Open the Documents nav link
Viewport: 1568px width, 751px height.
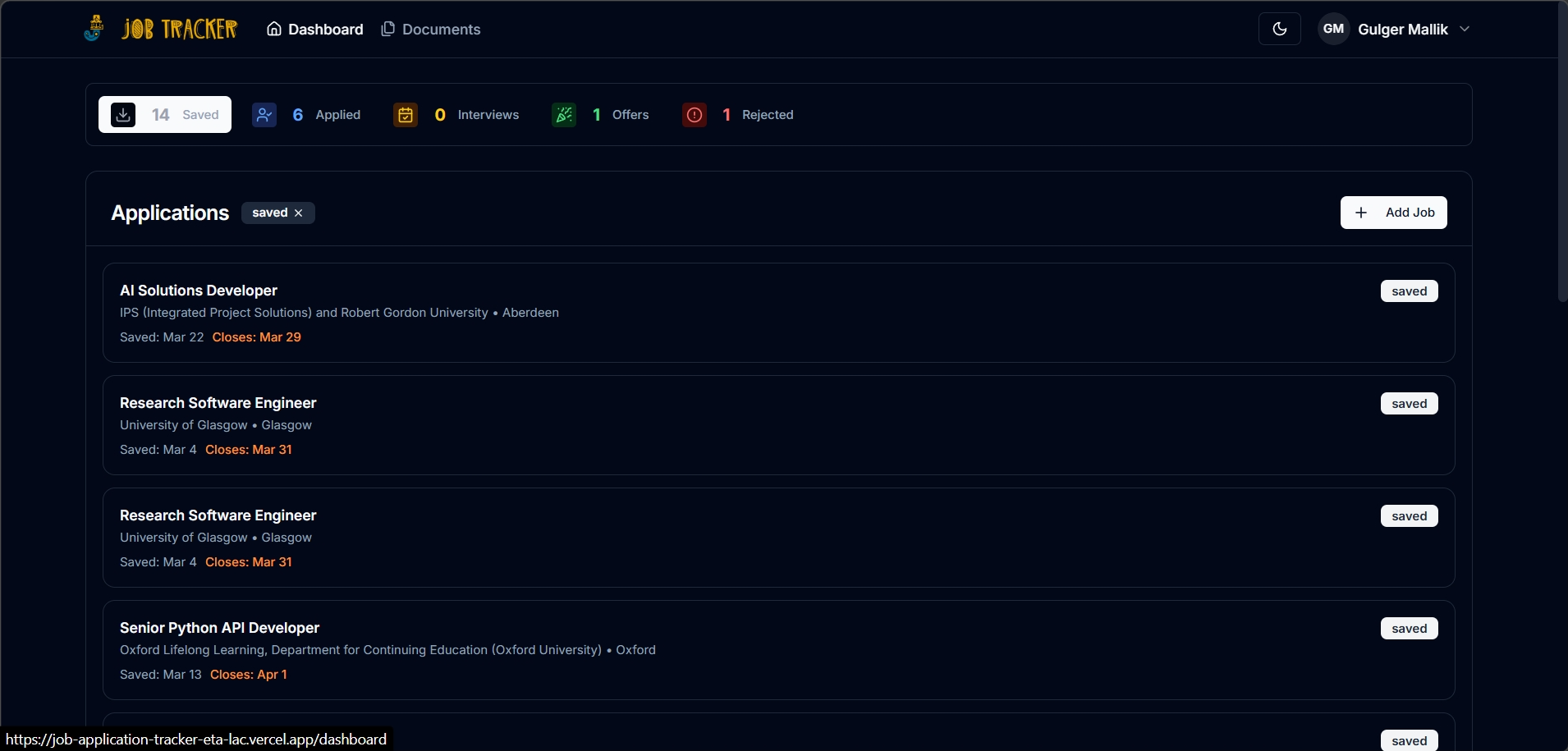431,30
